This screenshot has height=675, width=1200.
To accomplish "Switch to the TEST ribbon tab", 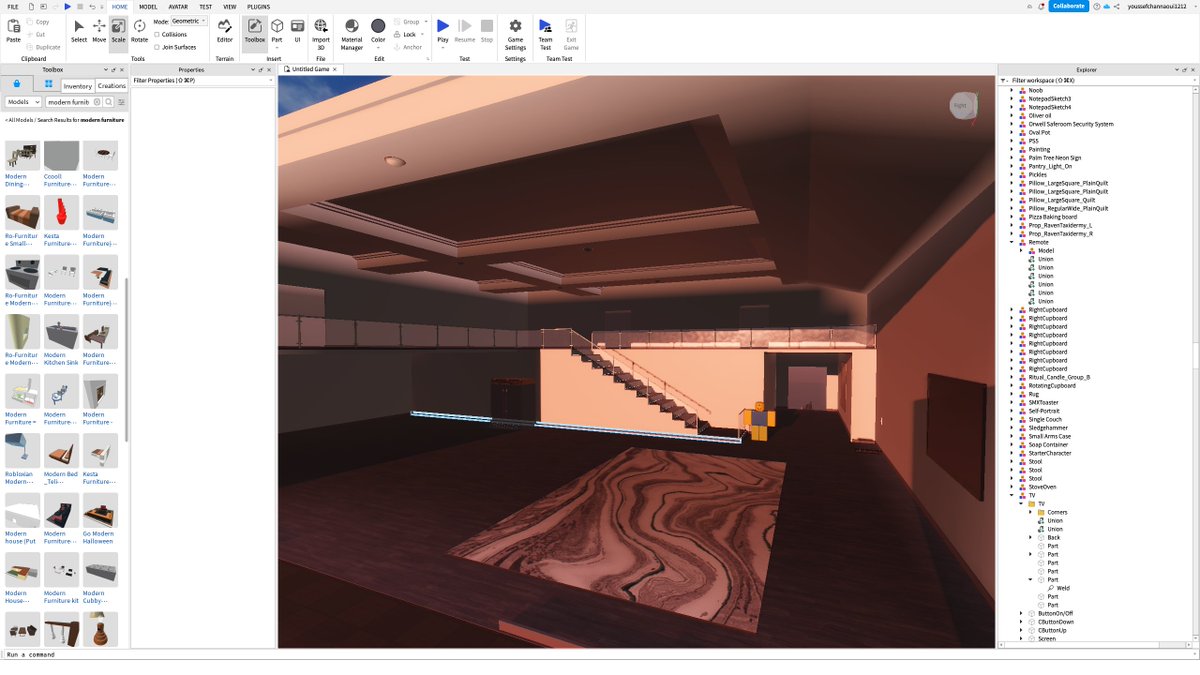I will pos(205,6).
